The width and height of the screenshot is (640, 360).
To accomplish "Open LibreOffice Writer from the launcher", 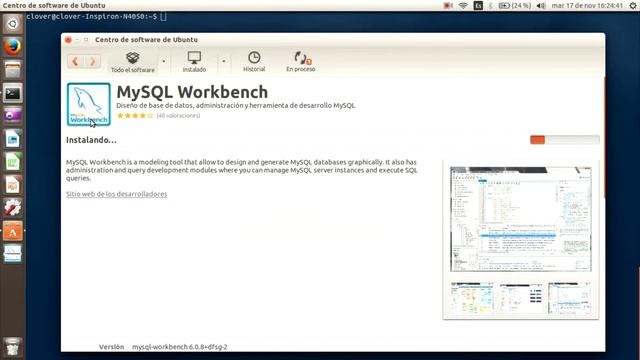I will tap(13, 139).
